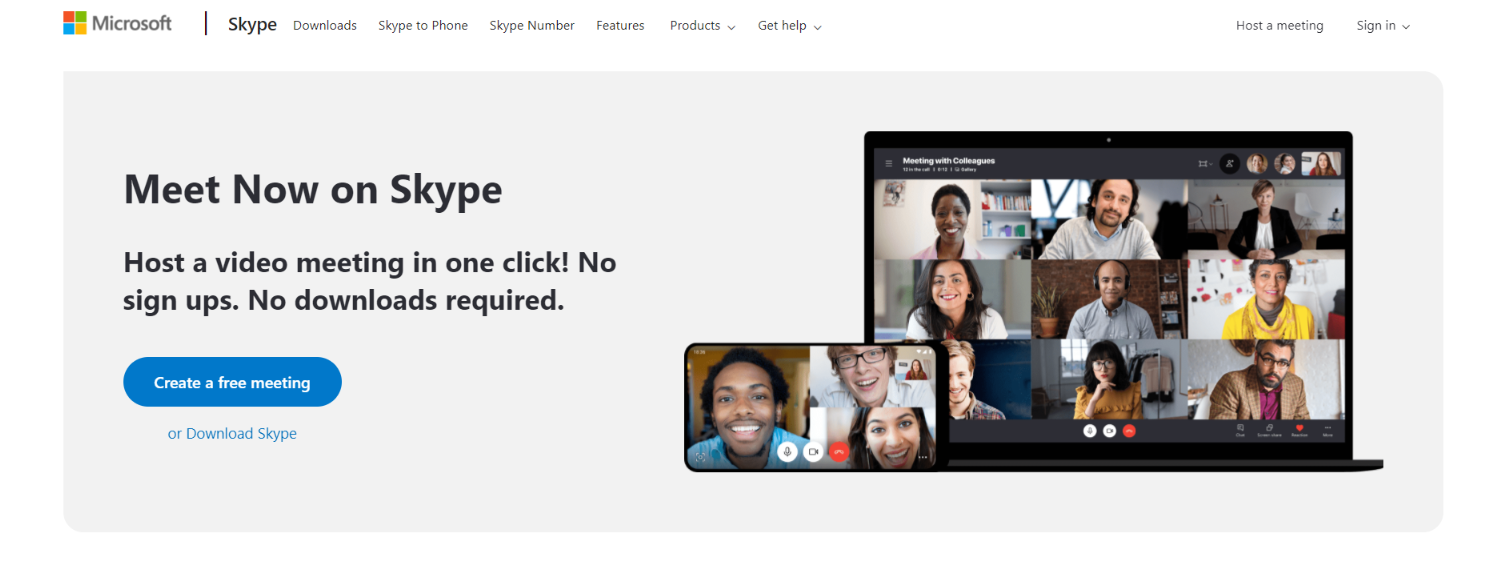Image resolution: width=1491 pixels, height=575 pixels.
Task: Follow the or Download Skype link
Action: (x=232, y=433)
